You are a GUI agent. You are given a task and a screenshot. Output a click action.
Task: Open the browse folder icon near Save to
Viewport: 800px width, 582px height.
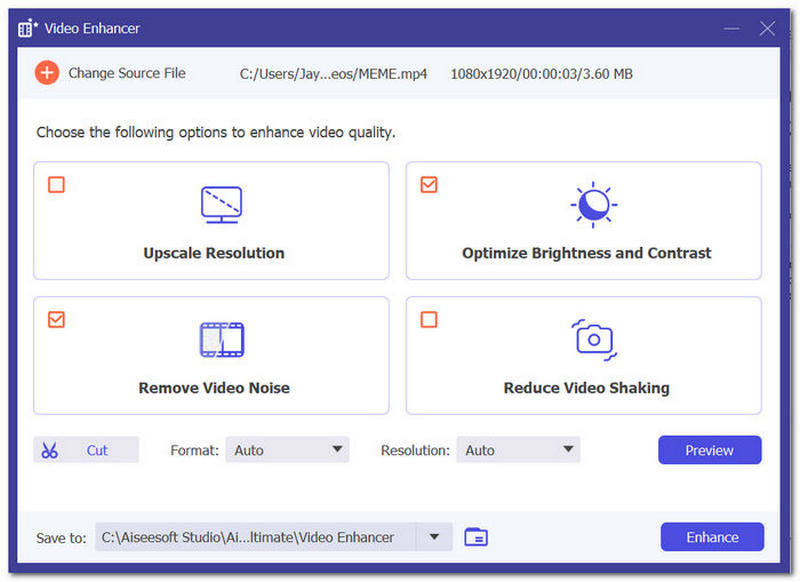pyautogui.click(x=476, y=537)
